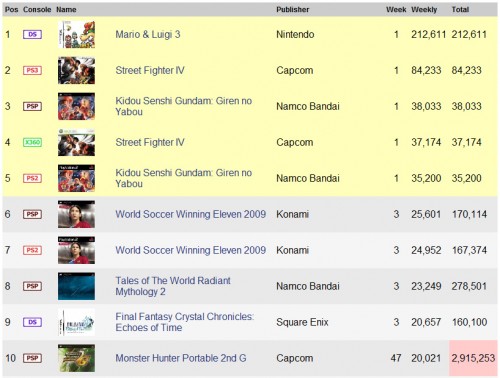Sort by the Total column header
500x378 pixels.
[x=460, y=10]
